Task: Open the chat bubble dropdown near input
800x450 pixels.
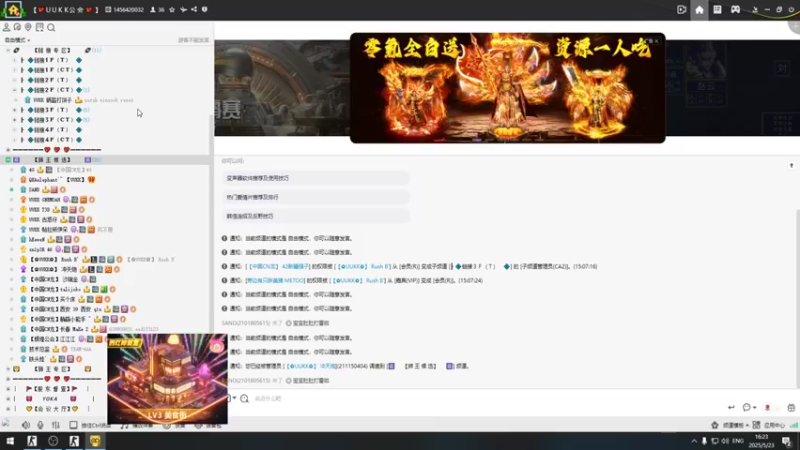Action: tap(749, 407)
